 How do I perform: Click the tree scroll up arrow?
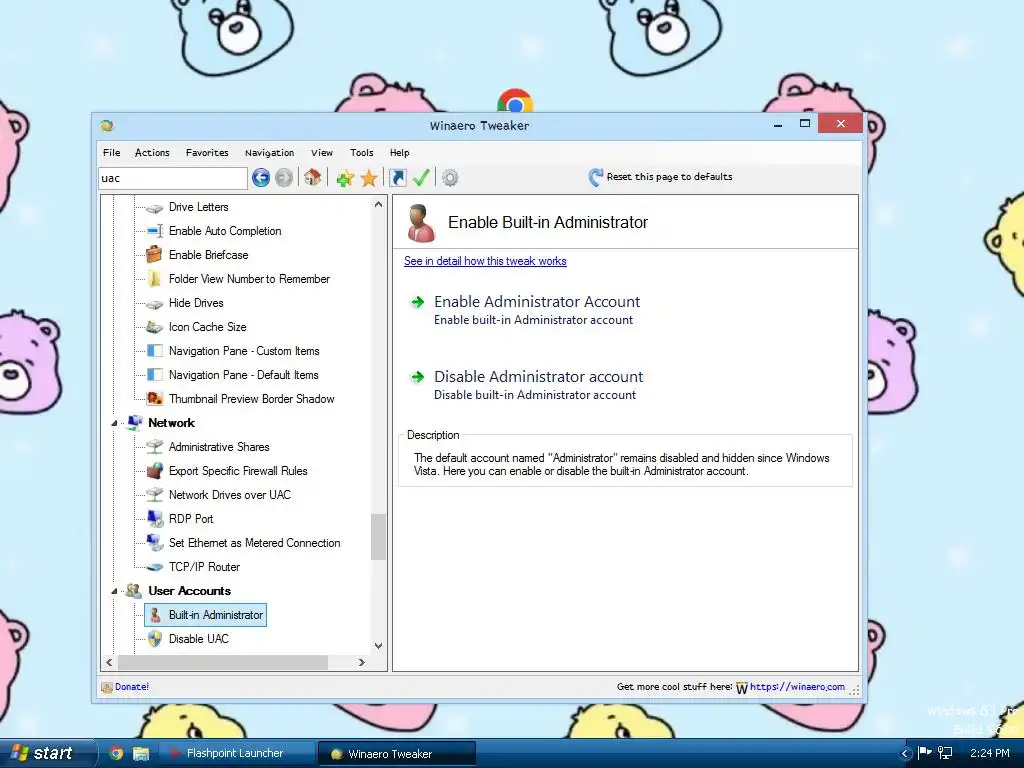point(378,204)
